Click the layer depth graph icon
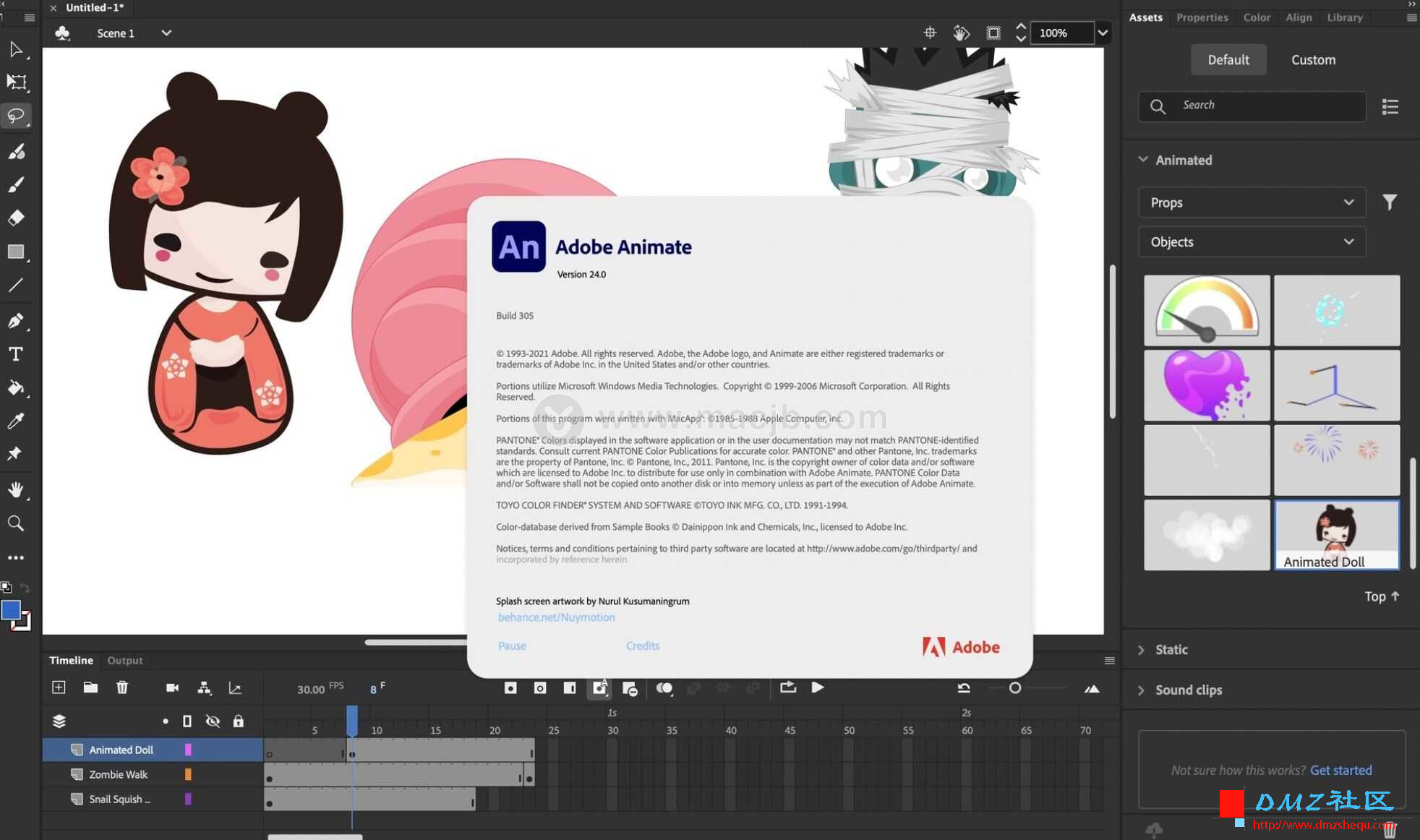1420x840 pixels. coord(235,687)
